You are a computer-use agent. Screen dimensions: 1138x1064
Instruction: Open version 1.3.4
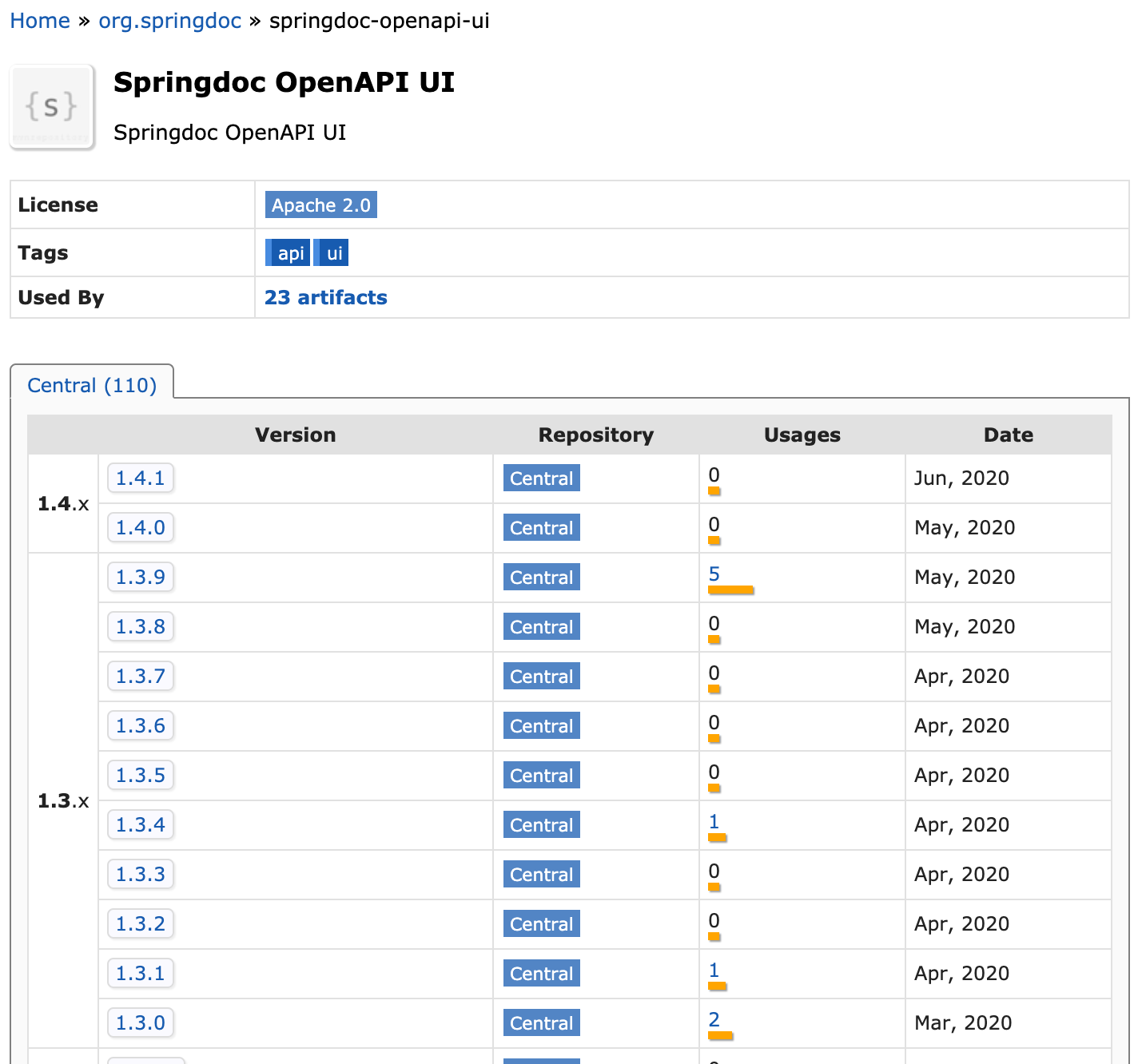click(141, 825)
